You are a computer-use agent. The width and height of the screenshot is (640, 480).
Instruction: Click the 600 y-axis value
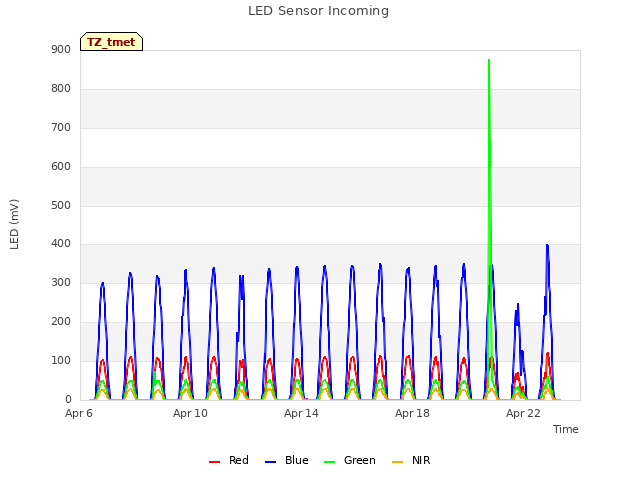point(61,167)
